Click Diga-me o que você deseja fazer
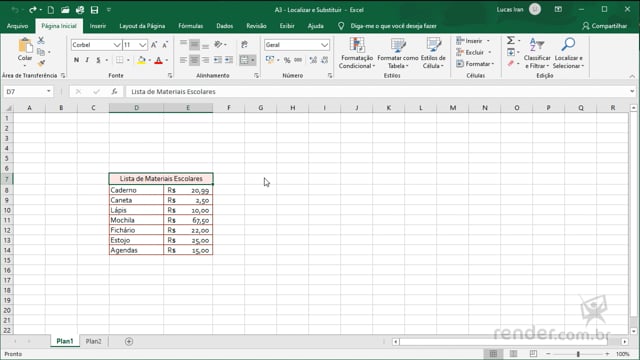The height and width of the screenshot is (360, 640). [393, 26]
